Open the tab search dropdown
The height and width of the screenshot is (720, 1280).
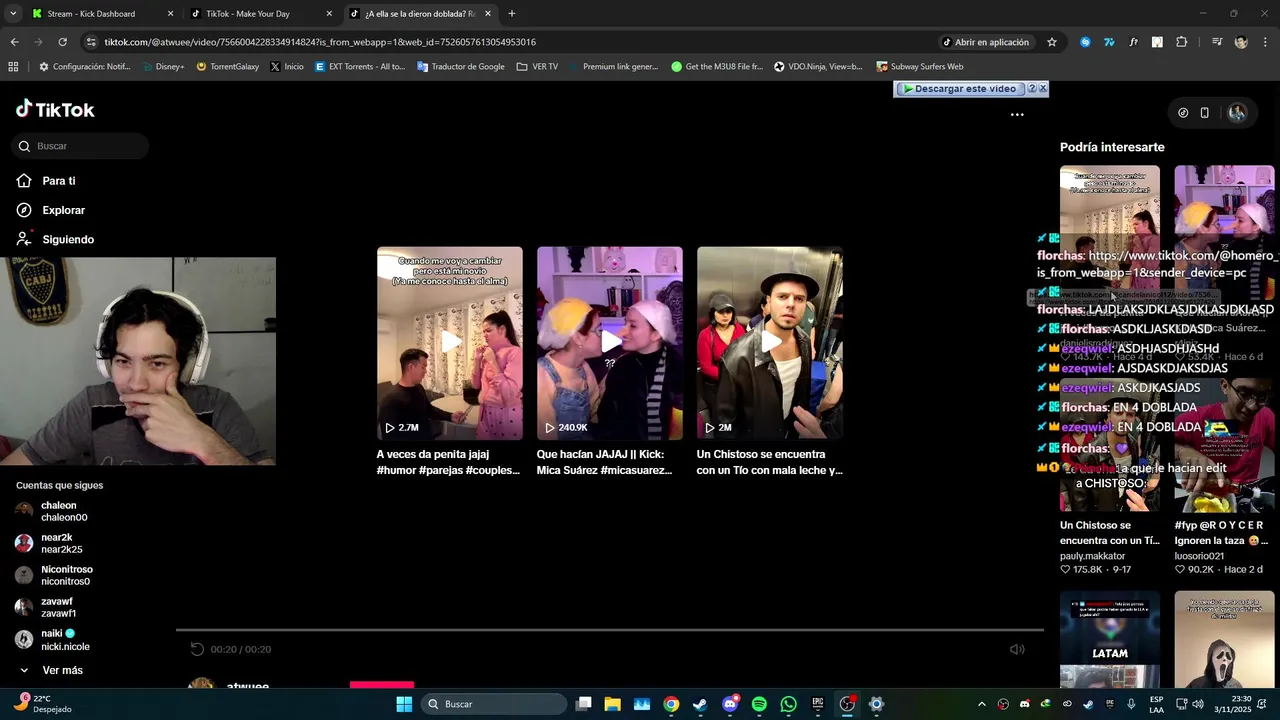pyautogui.click(x=13, y=14)
